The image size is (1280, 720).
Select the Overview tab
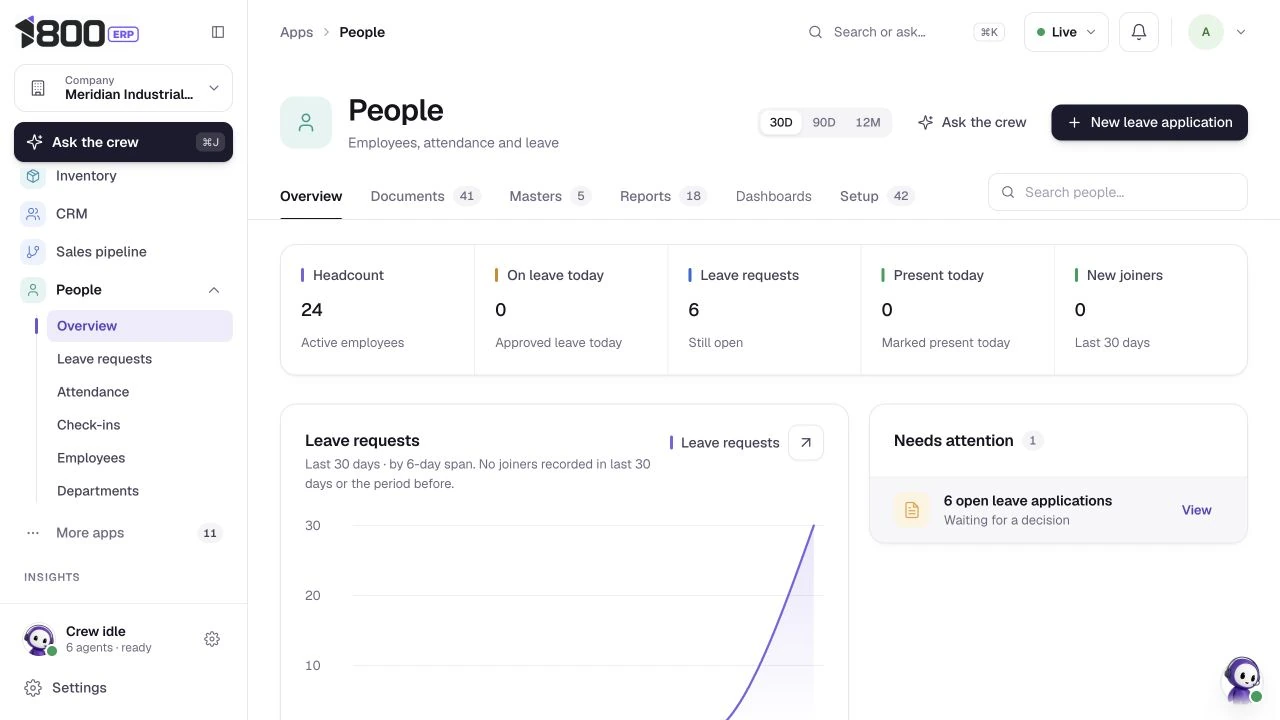[x=311, y=196]
